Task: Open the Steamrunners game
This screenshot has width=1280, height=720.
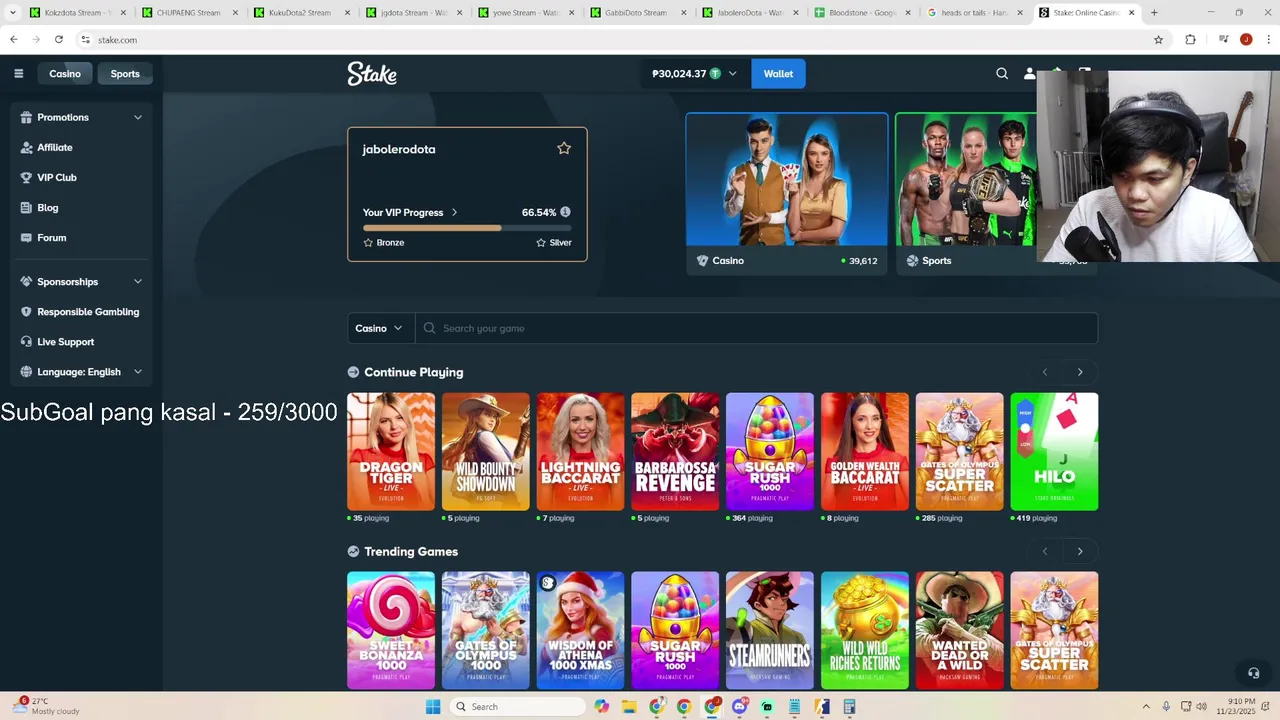Action: (770, 630)
